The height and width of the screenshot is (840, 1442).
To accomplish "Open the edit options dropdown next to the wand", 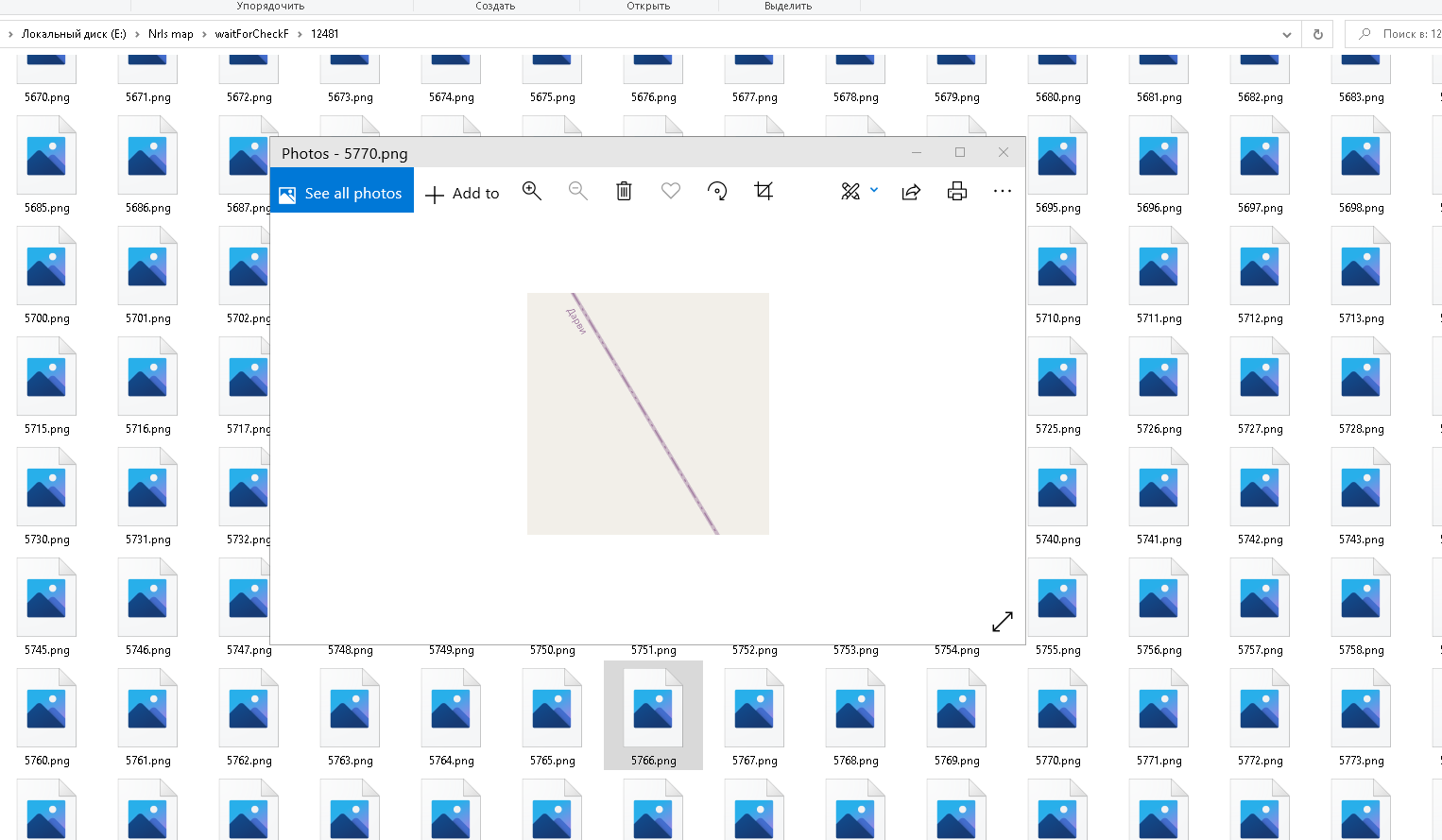I will pos(872,191).
